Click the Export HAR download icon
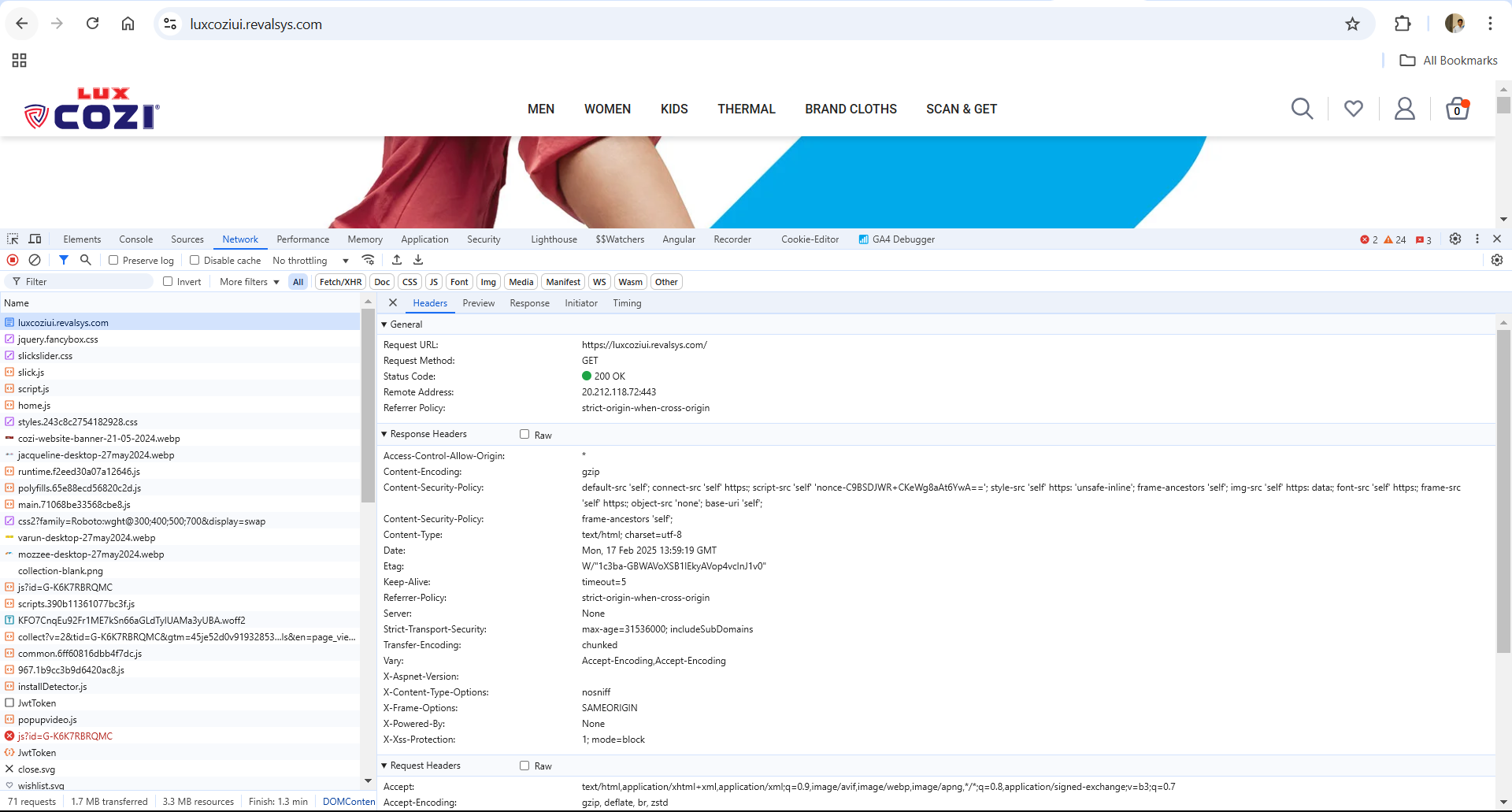 (418, 260)
